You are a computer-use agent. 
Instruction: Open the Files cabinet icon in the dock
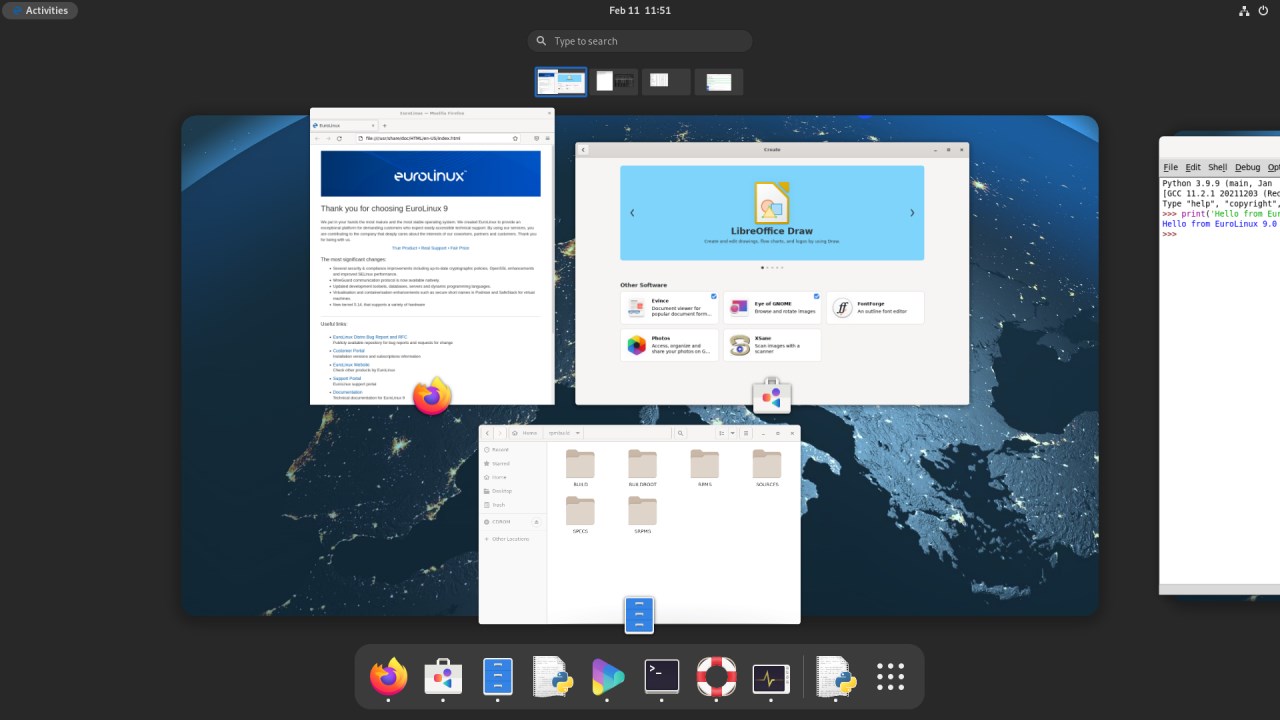(497, 677)
